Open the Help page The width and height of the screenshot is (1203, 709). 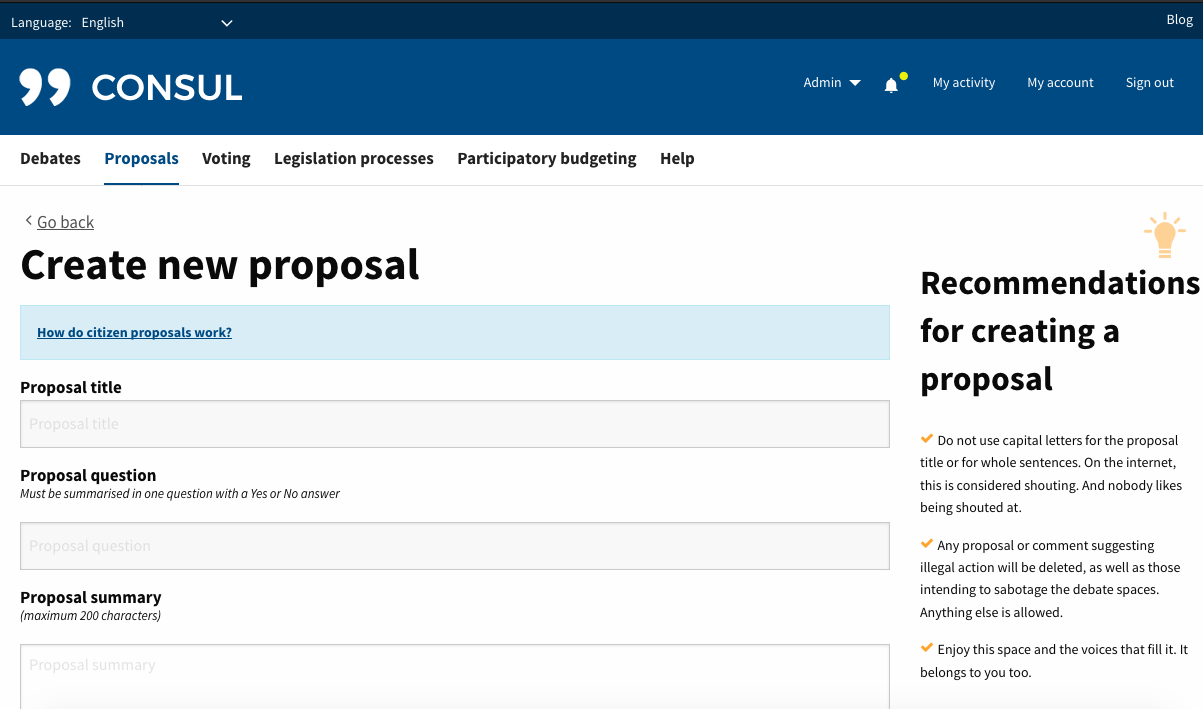pos(677,158)
